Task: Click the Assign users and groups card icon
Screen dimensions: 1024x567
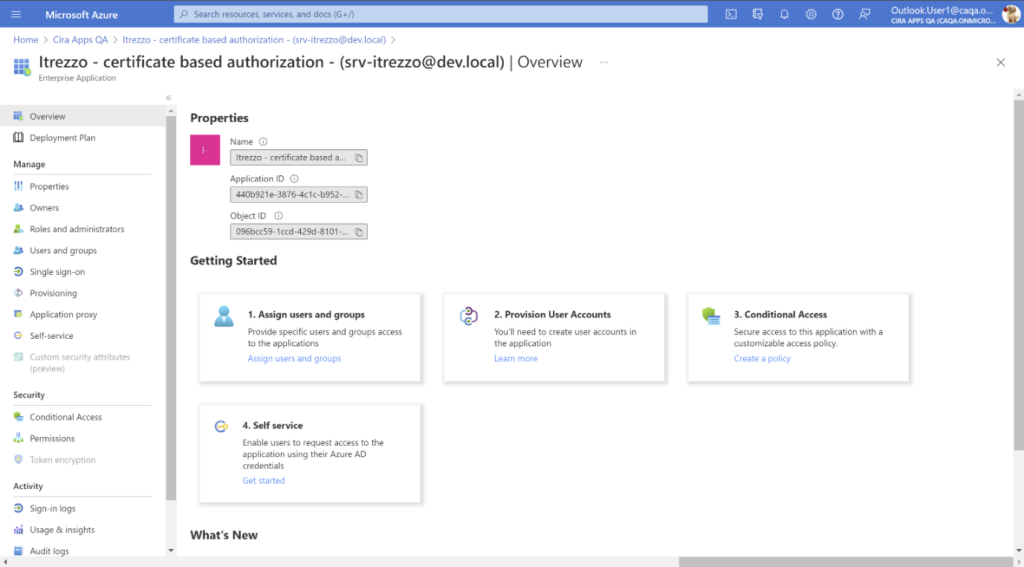Action: [x=224, y=317]
